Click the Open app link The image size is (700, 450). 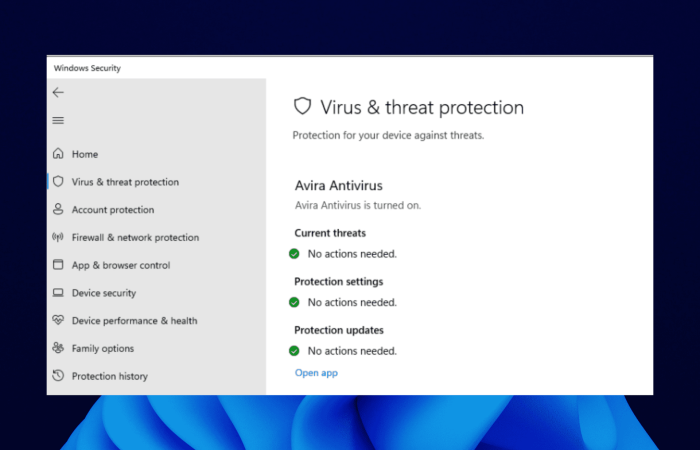316,373
